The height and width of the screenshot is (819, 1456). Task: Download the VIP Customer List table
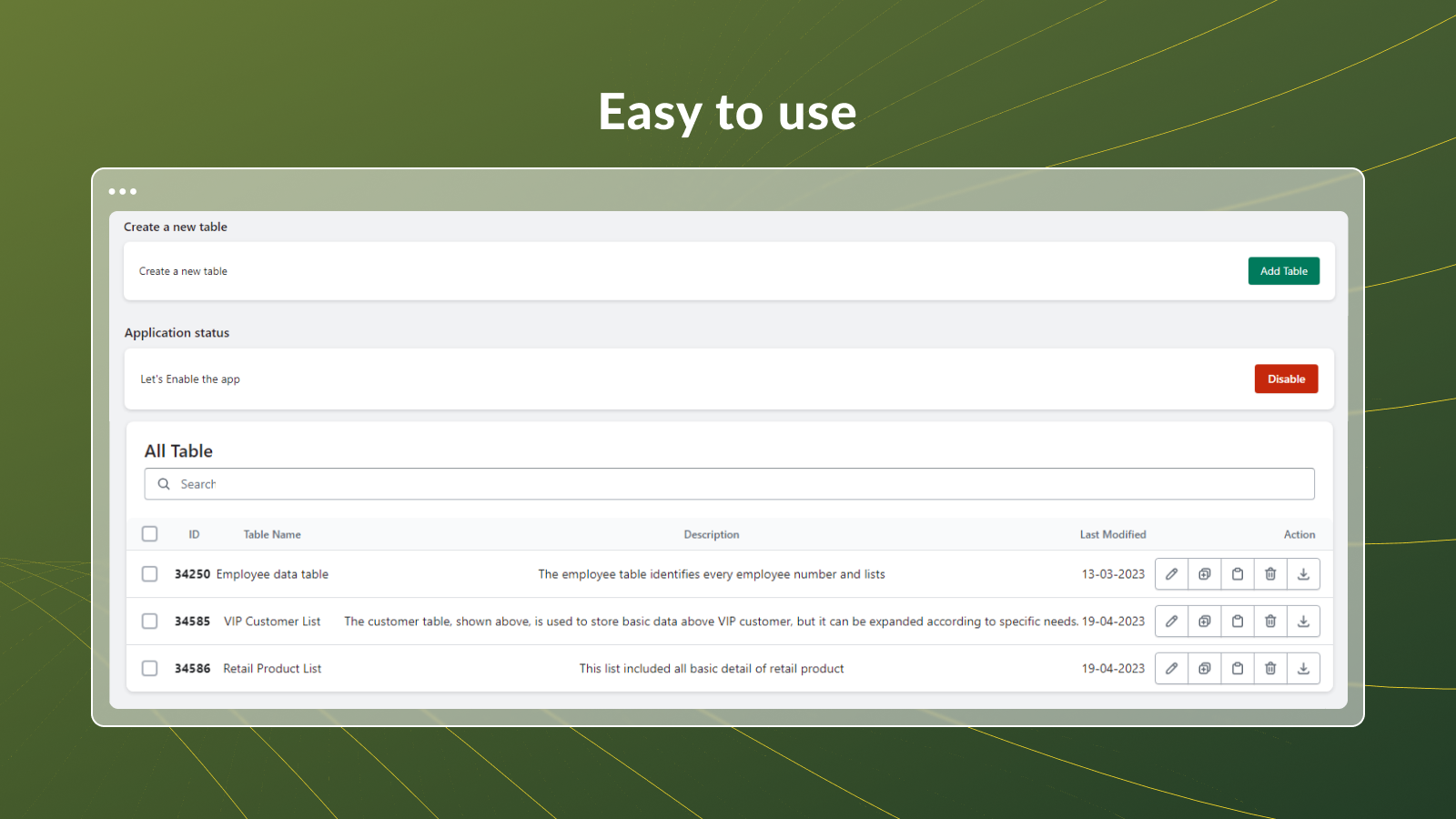[1303, 622]
